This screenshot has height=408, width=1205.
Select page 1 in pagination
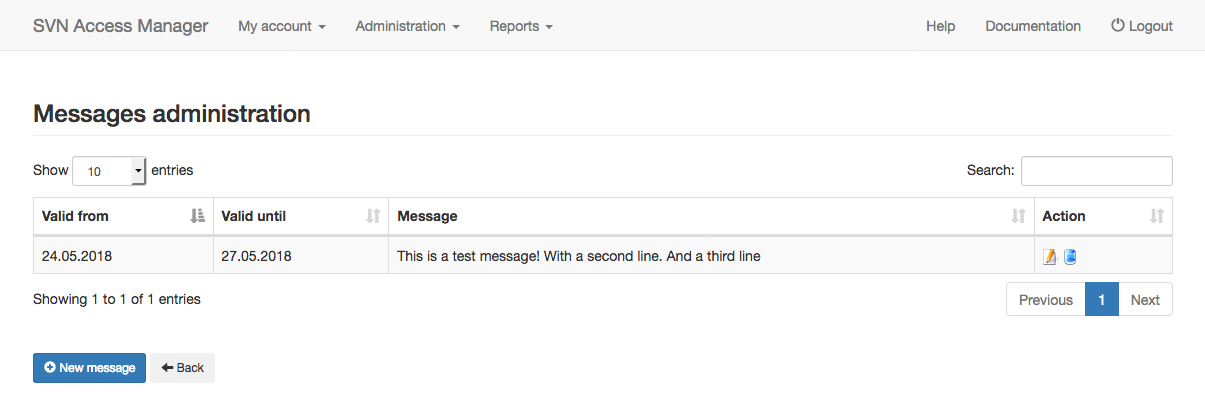(1101, 300)
